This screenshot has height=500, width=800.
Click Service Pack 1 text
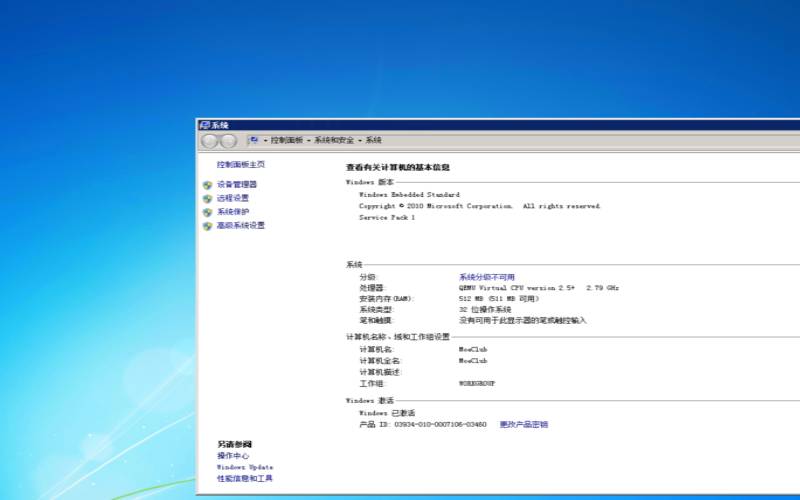(x=387, y=217)
